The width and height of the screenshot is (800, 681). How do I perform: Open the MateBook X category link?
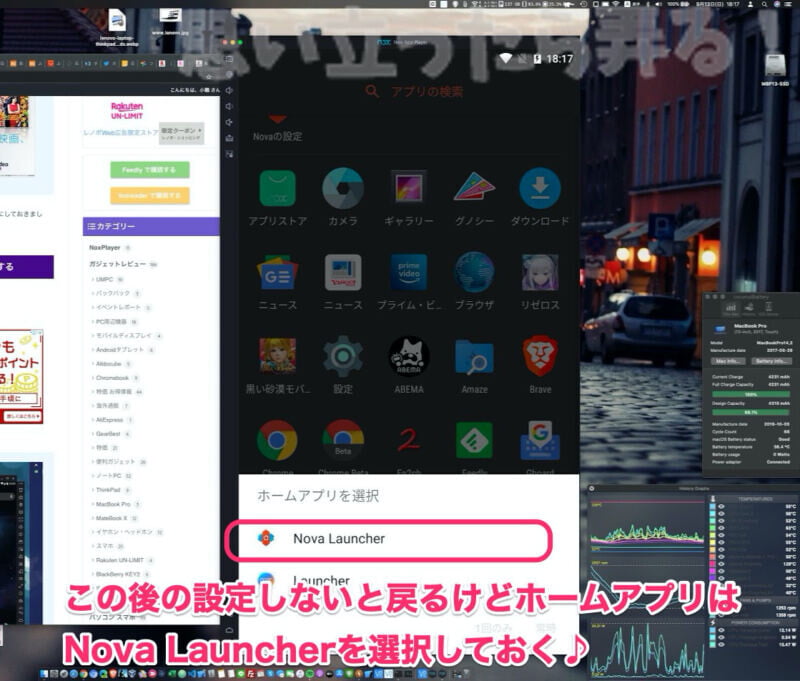(x=111, y=518)
